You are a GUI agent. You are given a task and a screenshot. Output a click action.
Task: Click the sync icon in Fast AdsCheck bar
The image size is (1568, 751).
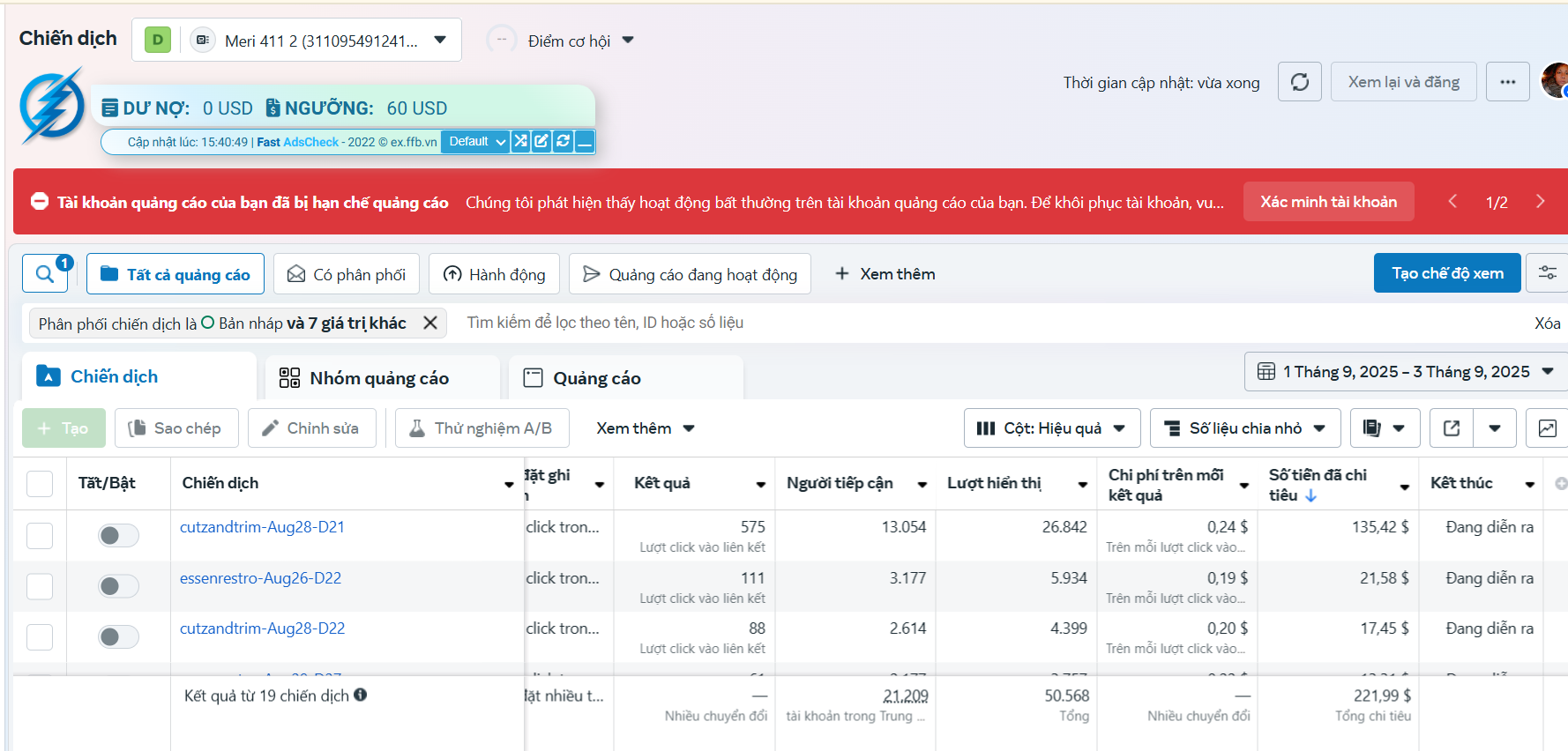(563, 141)
